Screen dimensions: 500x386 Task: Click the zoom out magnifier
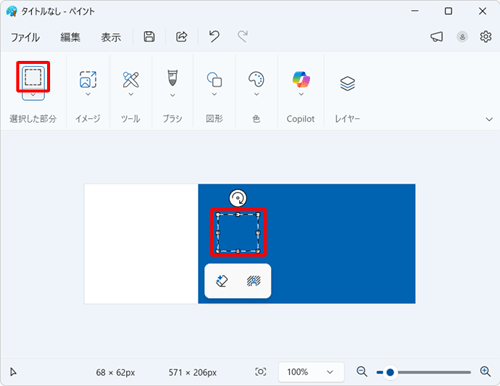coord(362,371)
